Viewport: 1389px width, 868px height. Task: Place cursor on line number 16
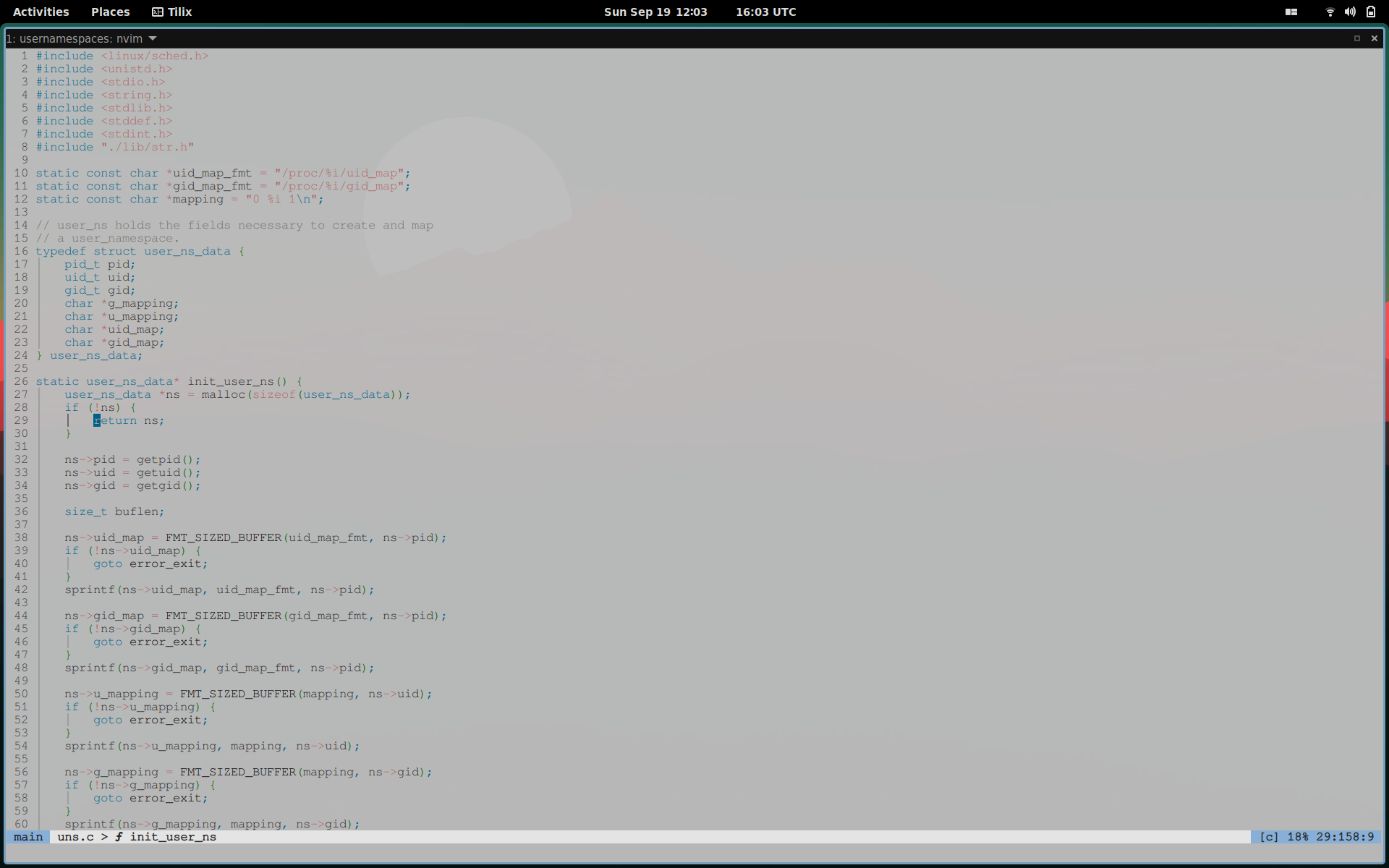pyautogui.click(x=21, y=251)
